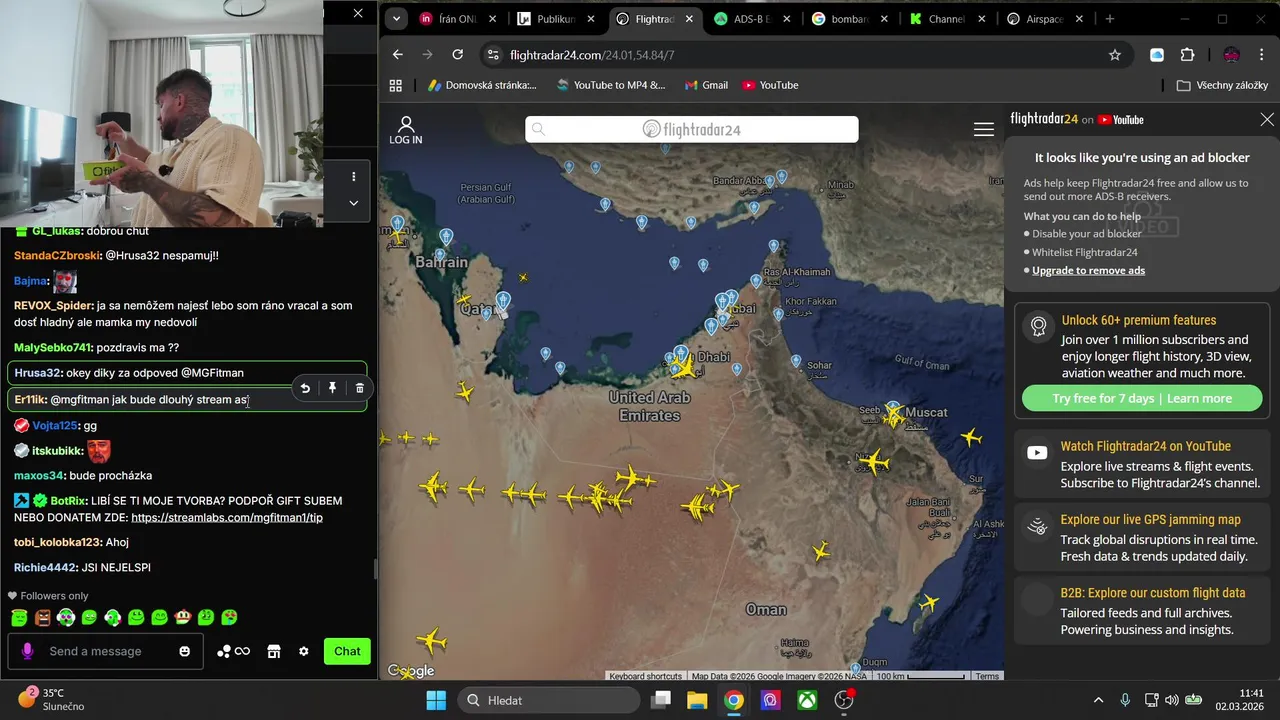Open YouTube bookmark
Image resolution: width=1280 pixels, height=720 pixels.
pos(770,85)
